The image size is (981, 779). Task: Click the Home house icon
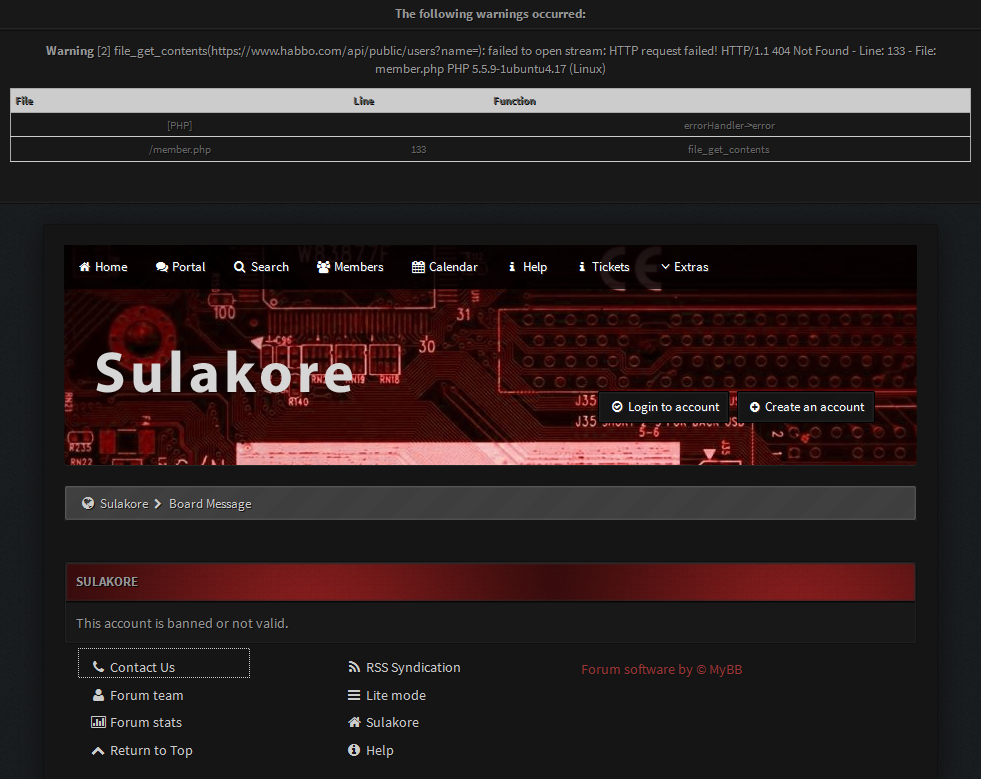pos(84,267)
